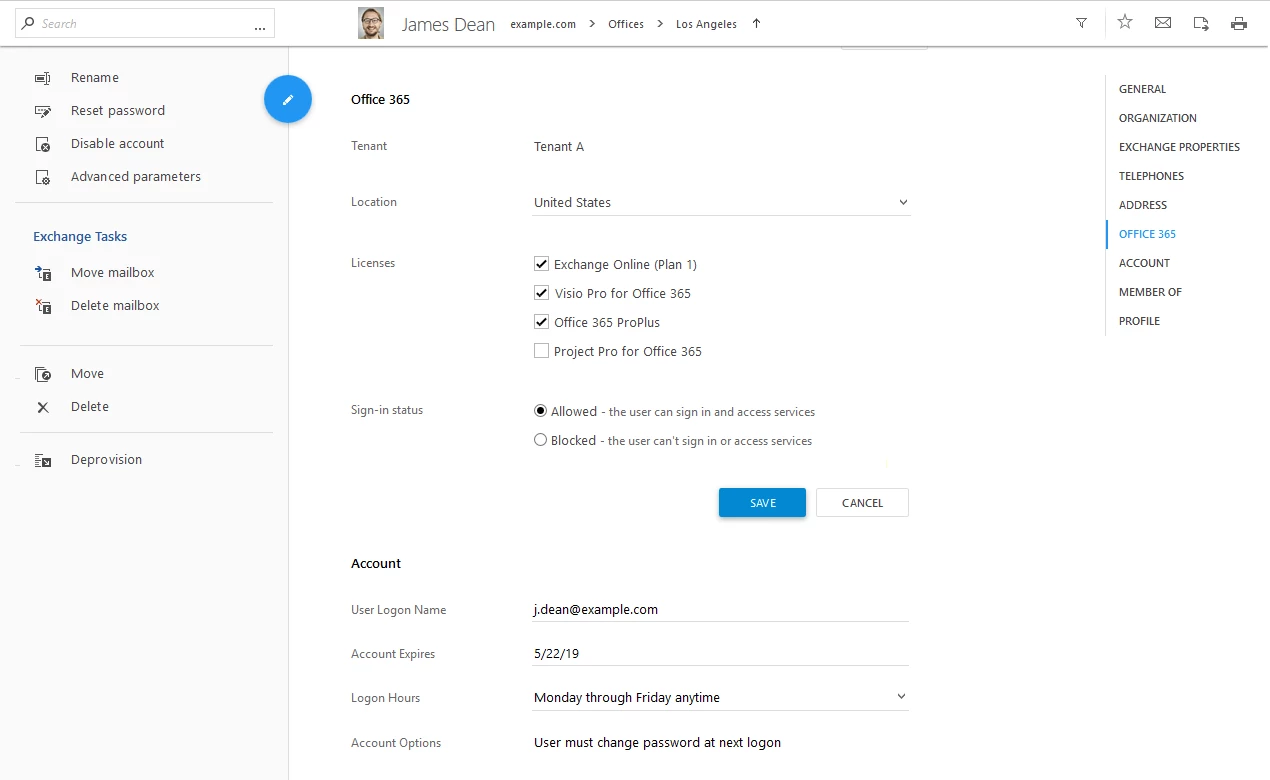This screenshot has width=1270, height=780.
Task: Click the Search input box
Action: [x=145, y=23]
